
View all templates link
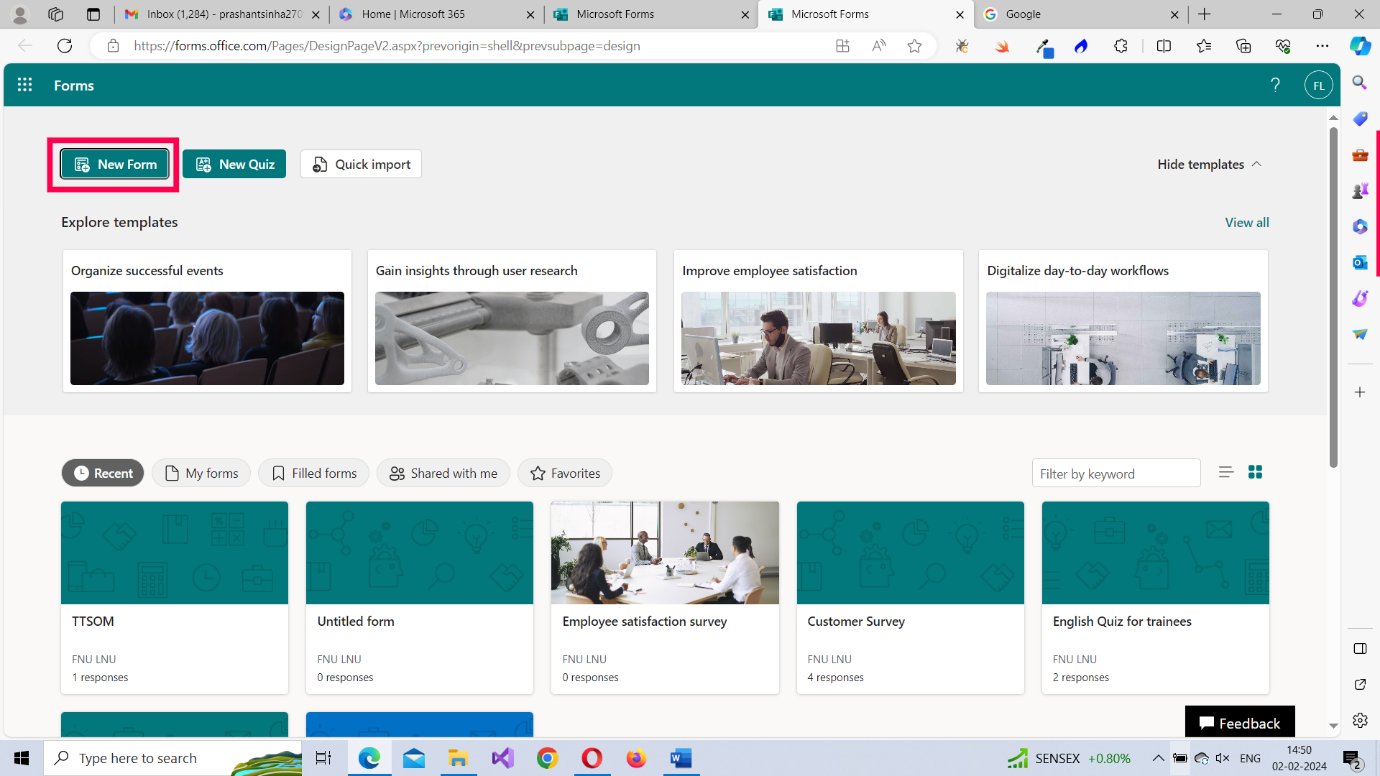click(1247, 222)
